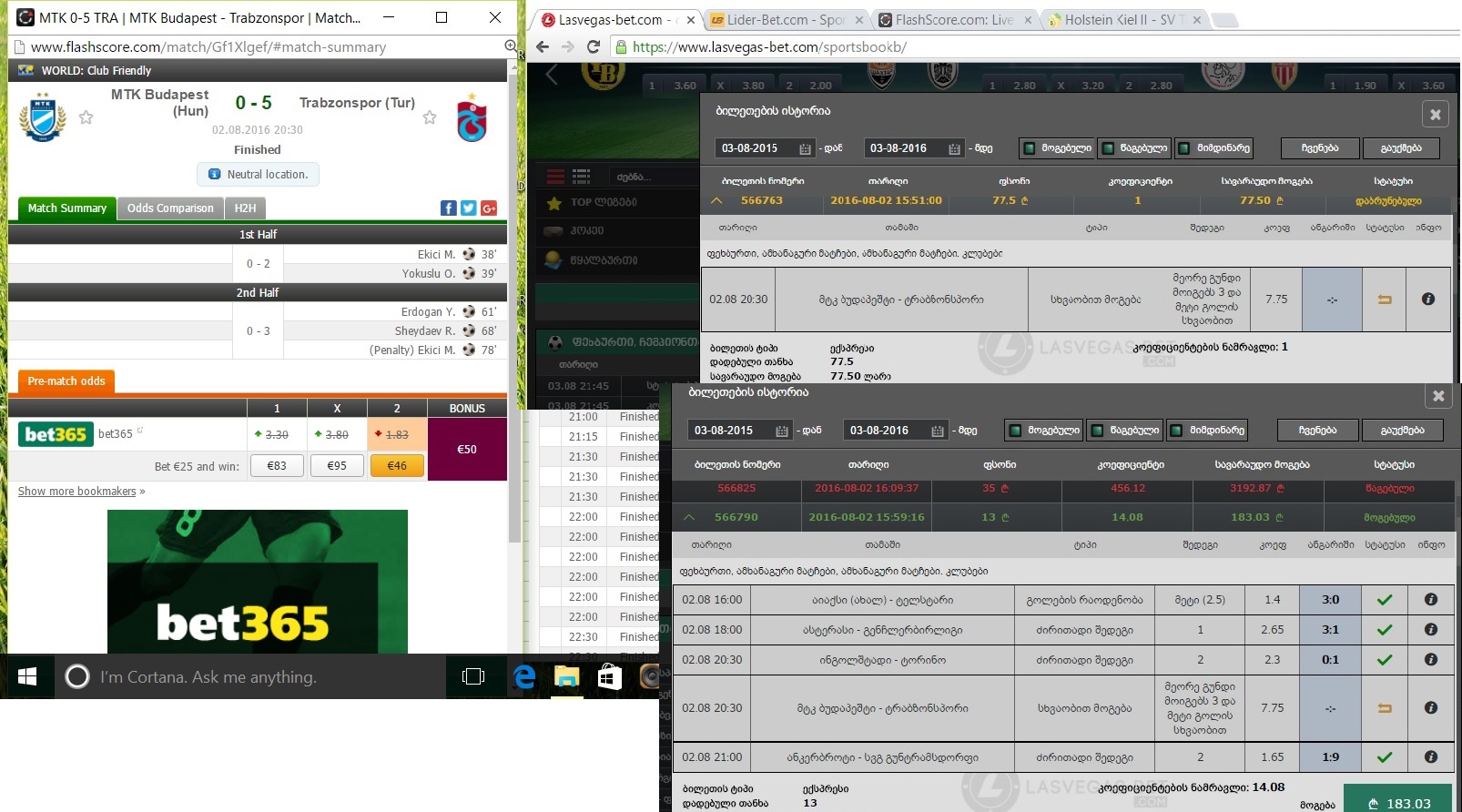Click the 03-08-2015 date field in the upper dialog
The height and width of the screenshot is (812, 1462).
[x=765, y=148]
